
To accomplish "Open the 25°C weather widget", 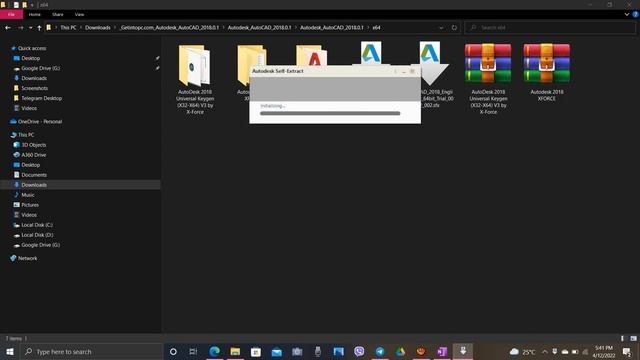I will 522,352.
